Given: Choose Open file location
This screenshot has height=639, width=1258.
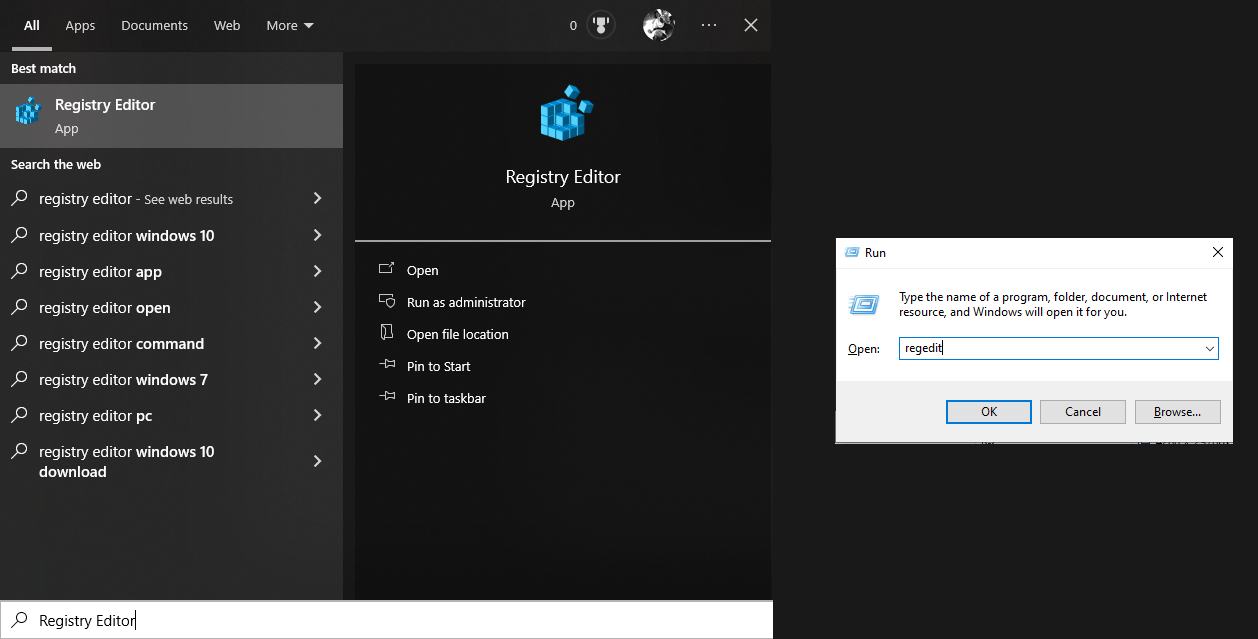Looking at the screenshot, I should [457, 334].
